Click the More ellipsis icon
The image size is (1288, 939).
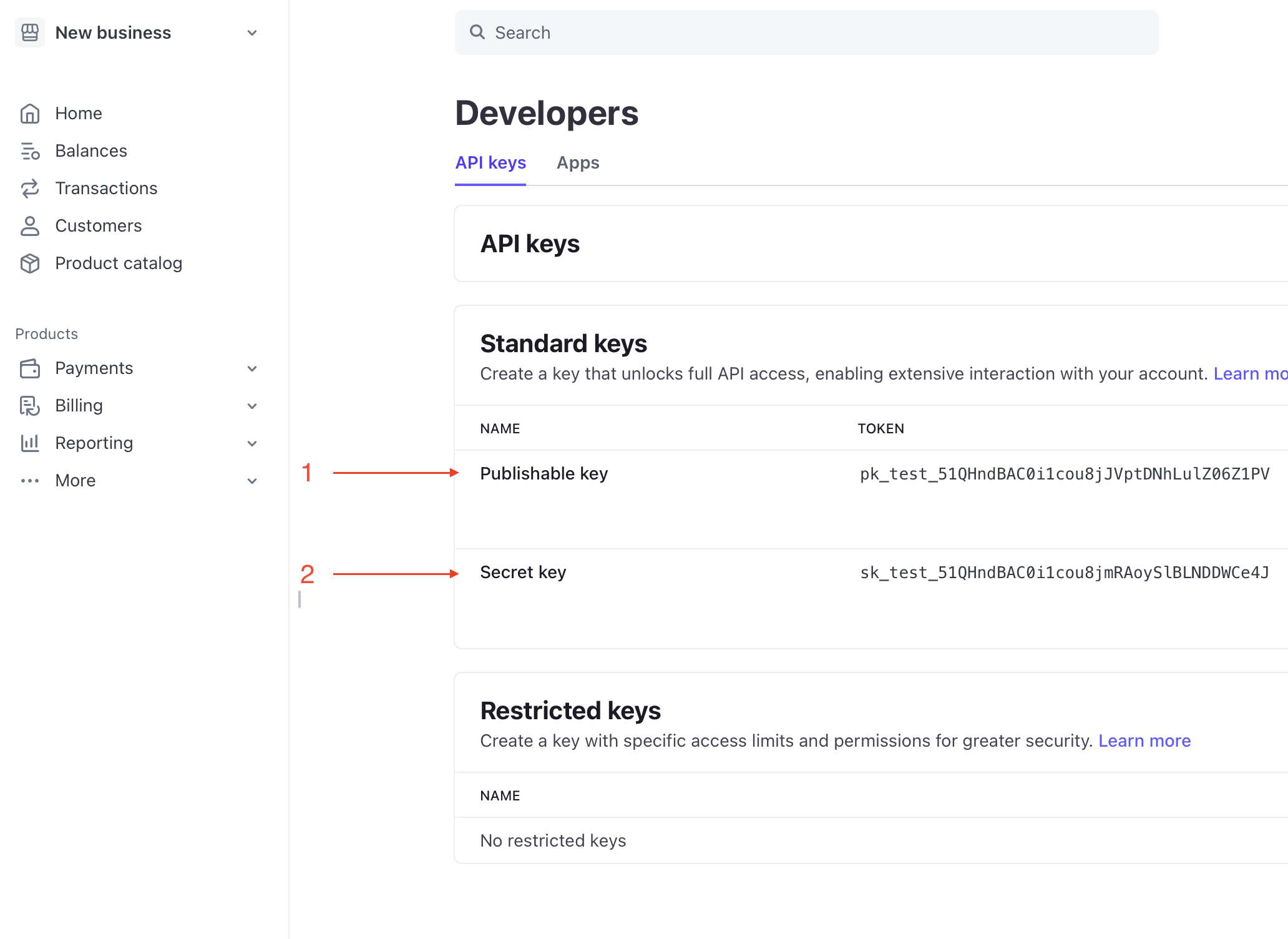[x=30, y=481]
